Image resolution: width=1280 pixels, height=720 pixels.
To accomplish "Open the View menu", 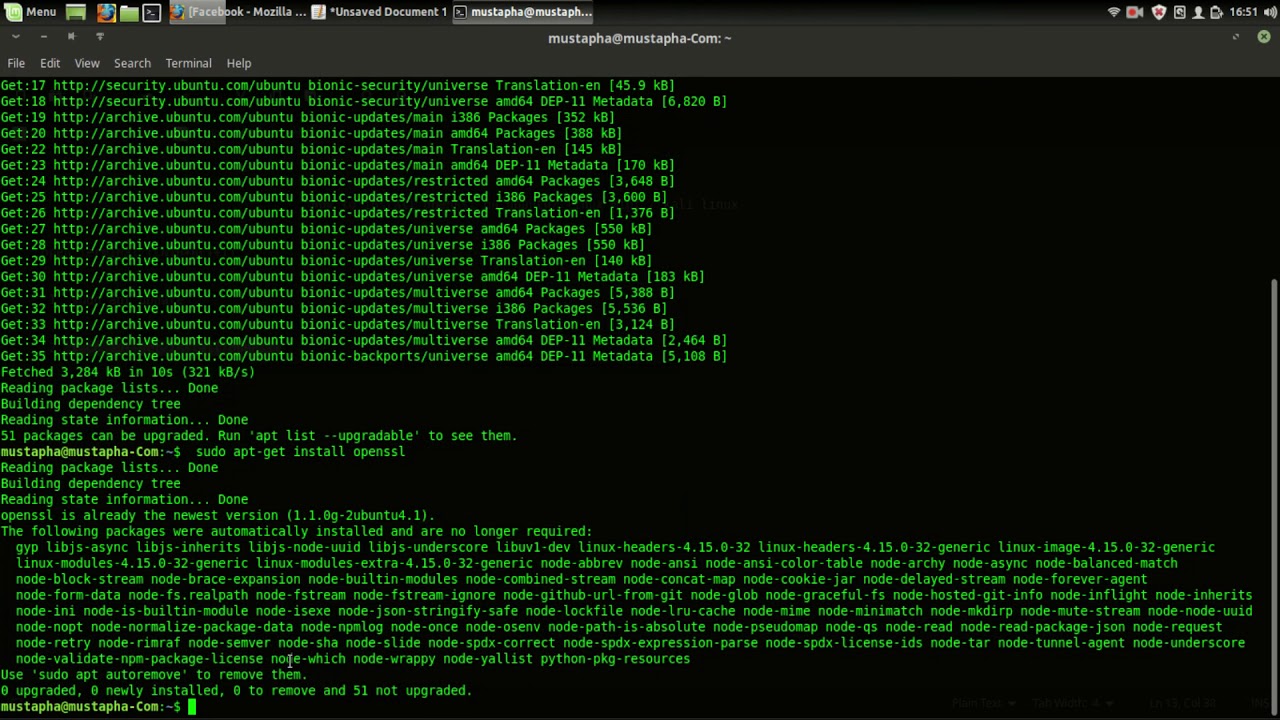I will (87, 63).
